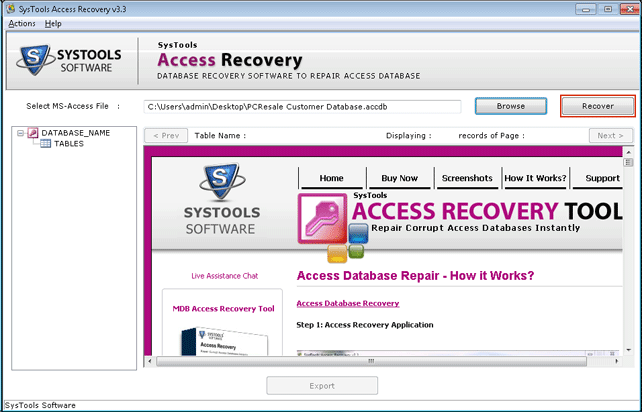
Task: Click horizontal scrollbar right arrow
Action: coord(617,361)
